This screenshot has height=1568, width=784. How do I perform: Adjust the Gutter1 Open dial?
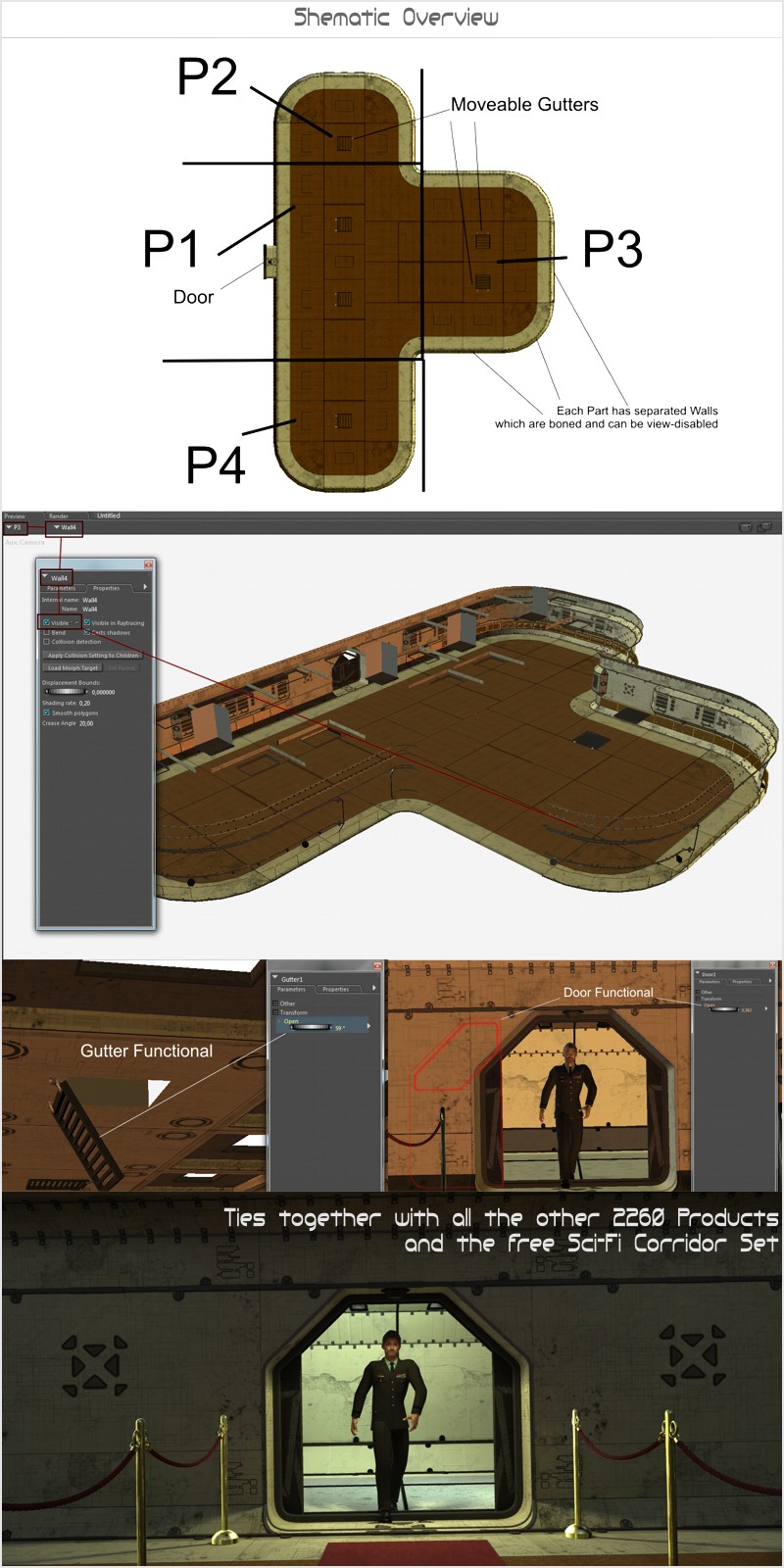(311, 1027)
